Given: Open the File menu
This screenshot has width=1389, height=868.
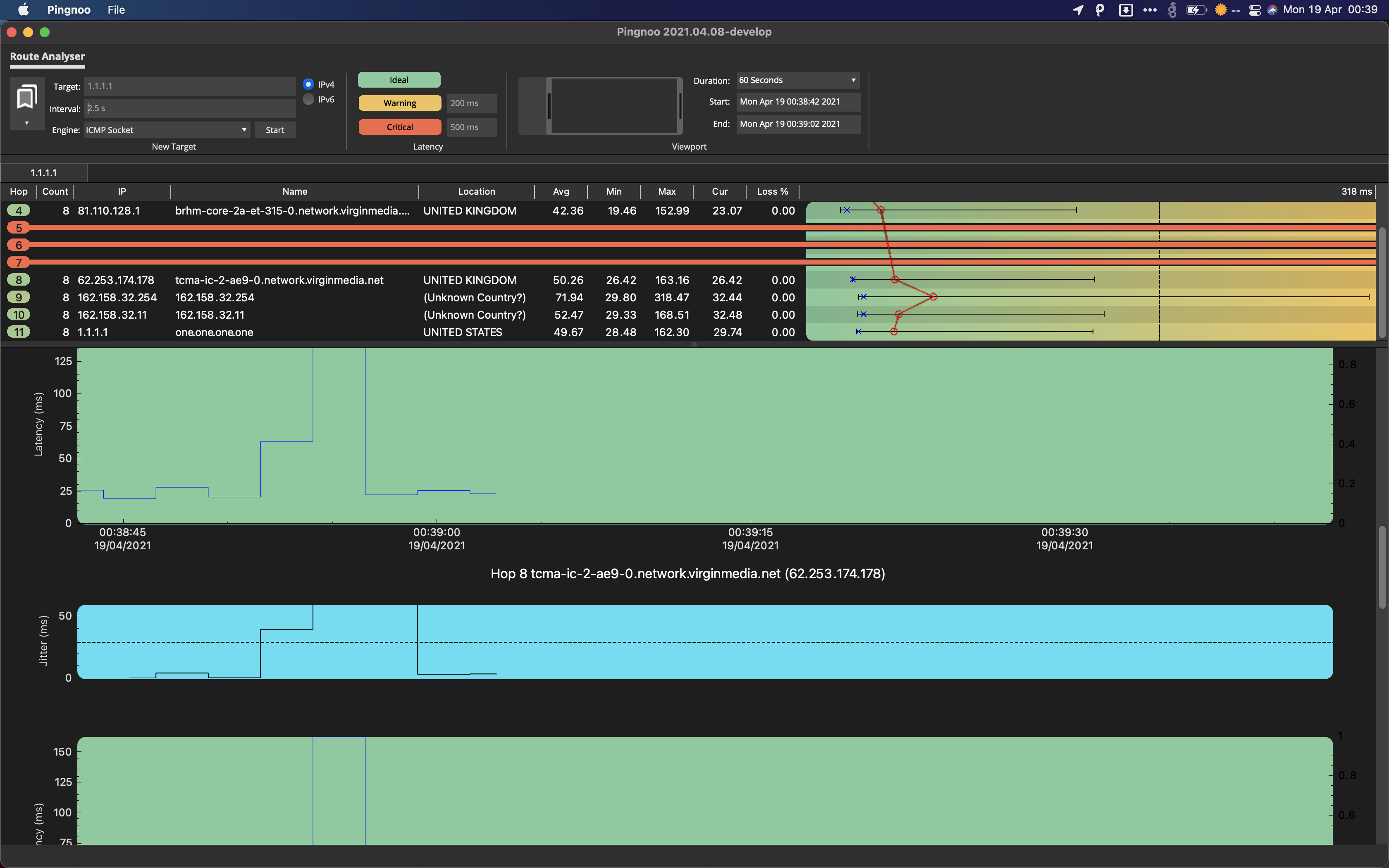Looking at the screenshot, I should coord(116,9).
